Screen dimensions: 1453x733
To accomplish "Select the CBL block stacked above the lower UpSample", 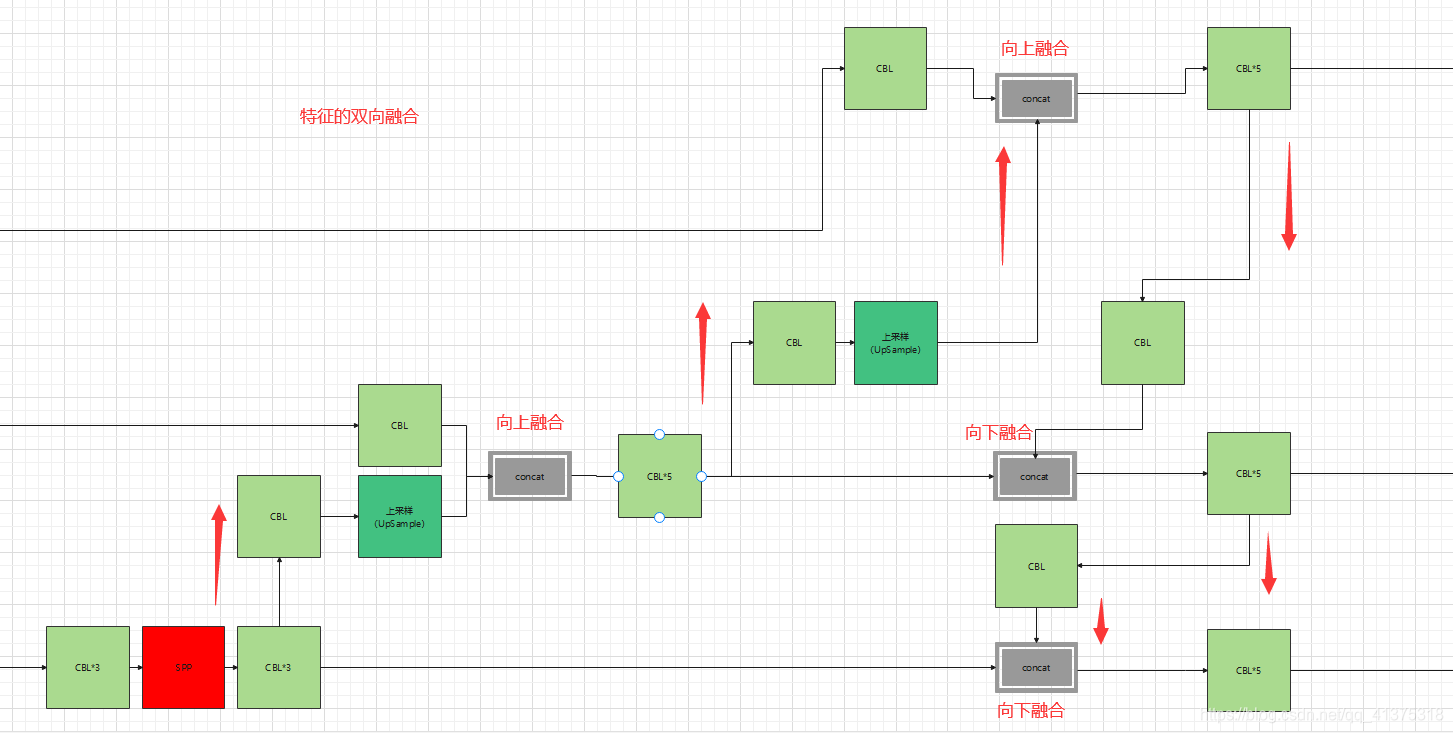I will pyautogui.click(x=400, y=425).
